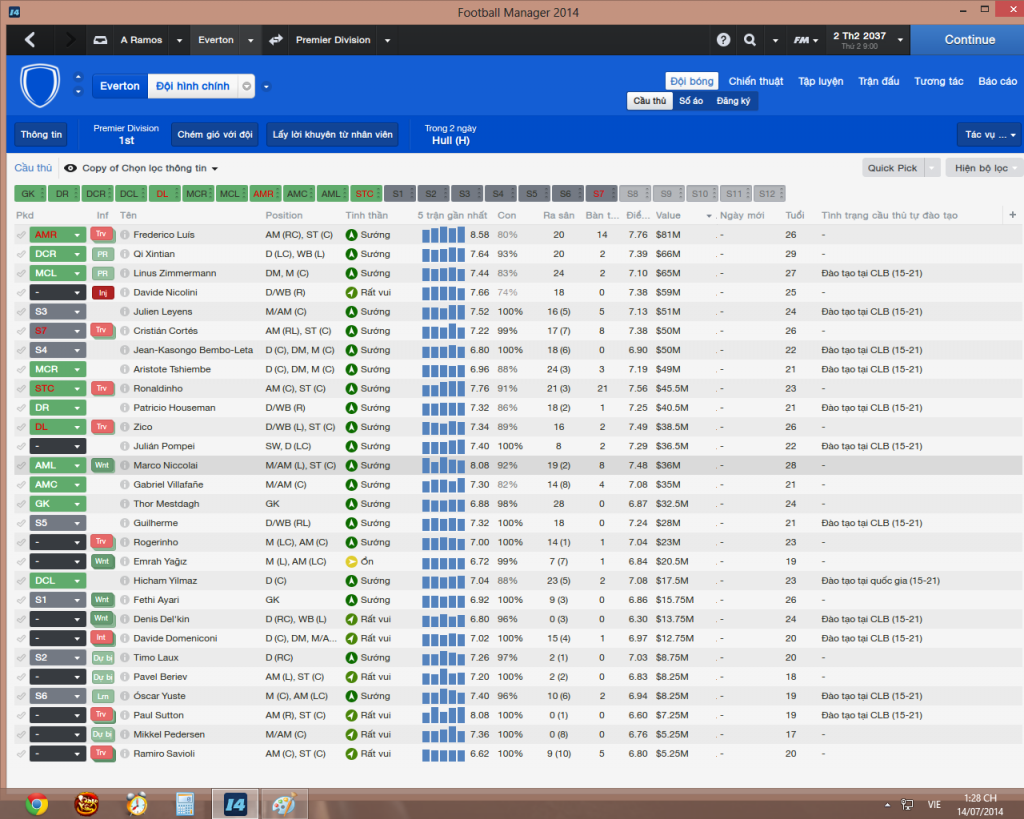The width and height of the screenshot is (1024, 819).
Task: Click the Wnt badge for Marco Niccolai
Action: (102, 465)
